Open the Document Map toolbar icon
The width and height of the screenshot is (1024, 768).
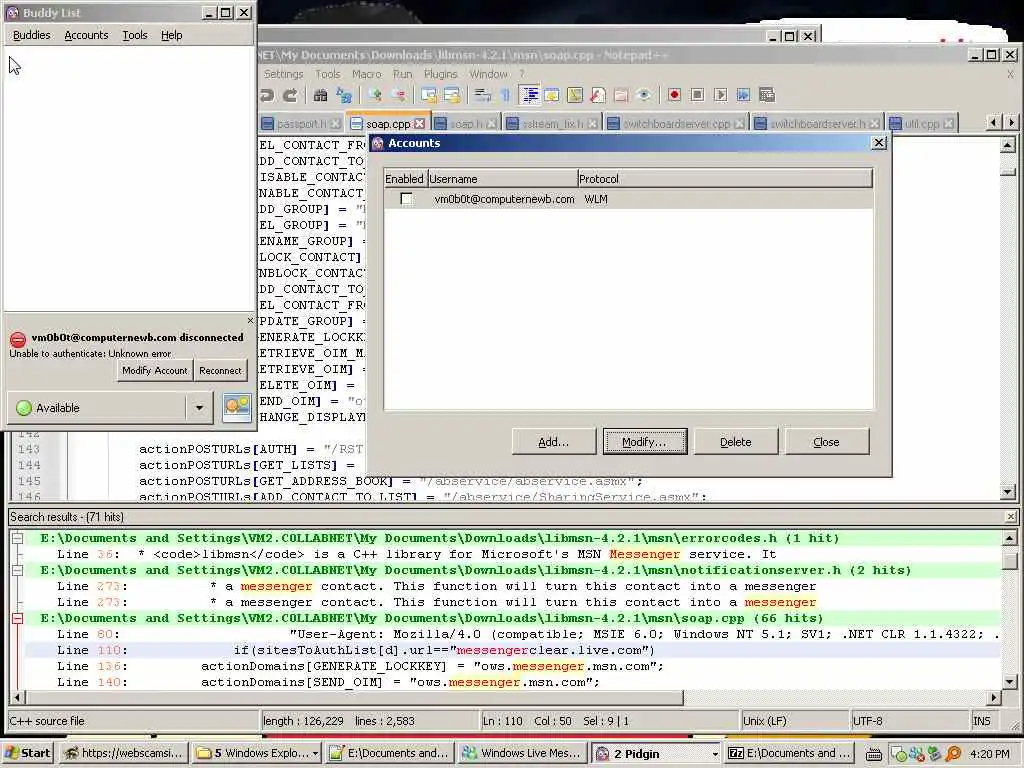tap(575, 95)
